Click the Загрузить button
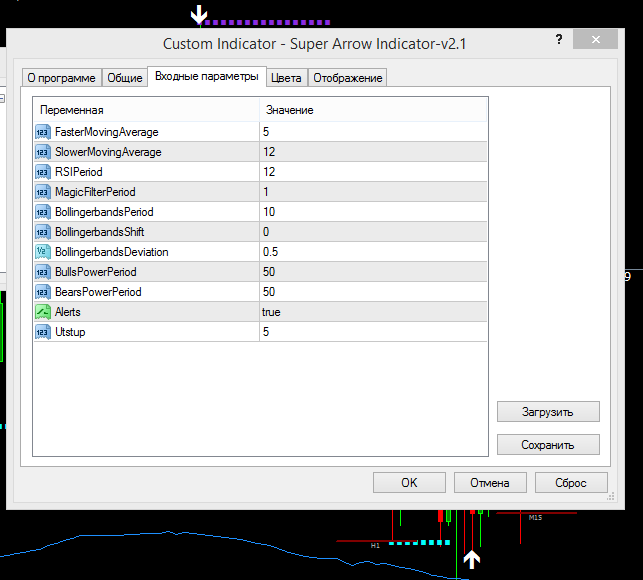This screenshot has width=643, height=580. 548,412
